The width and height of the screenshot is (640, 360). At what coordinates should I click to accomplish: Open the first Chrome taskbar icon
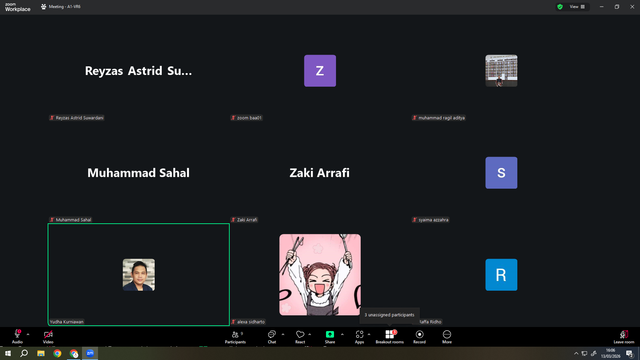(x=57, y=353)
